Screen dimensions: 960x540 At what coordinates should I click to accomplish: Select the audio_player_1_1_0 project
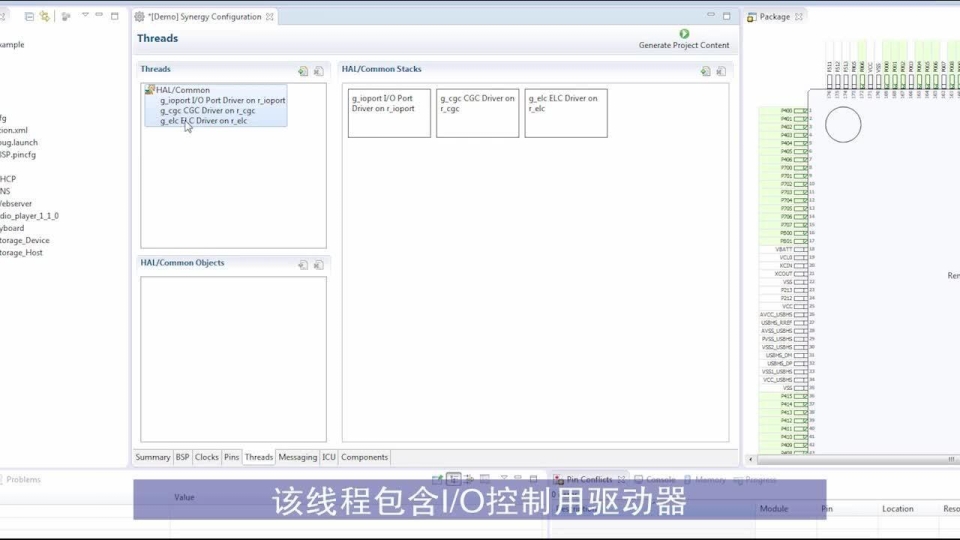(29, 216)
